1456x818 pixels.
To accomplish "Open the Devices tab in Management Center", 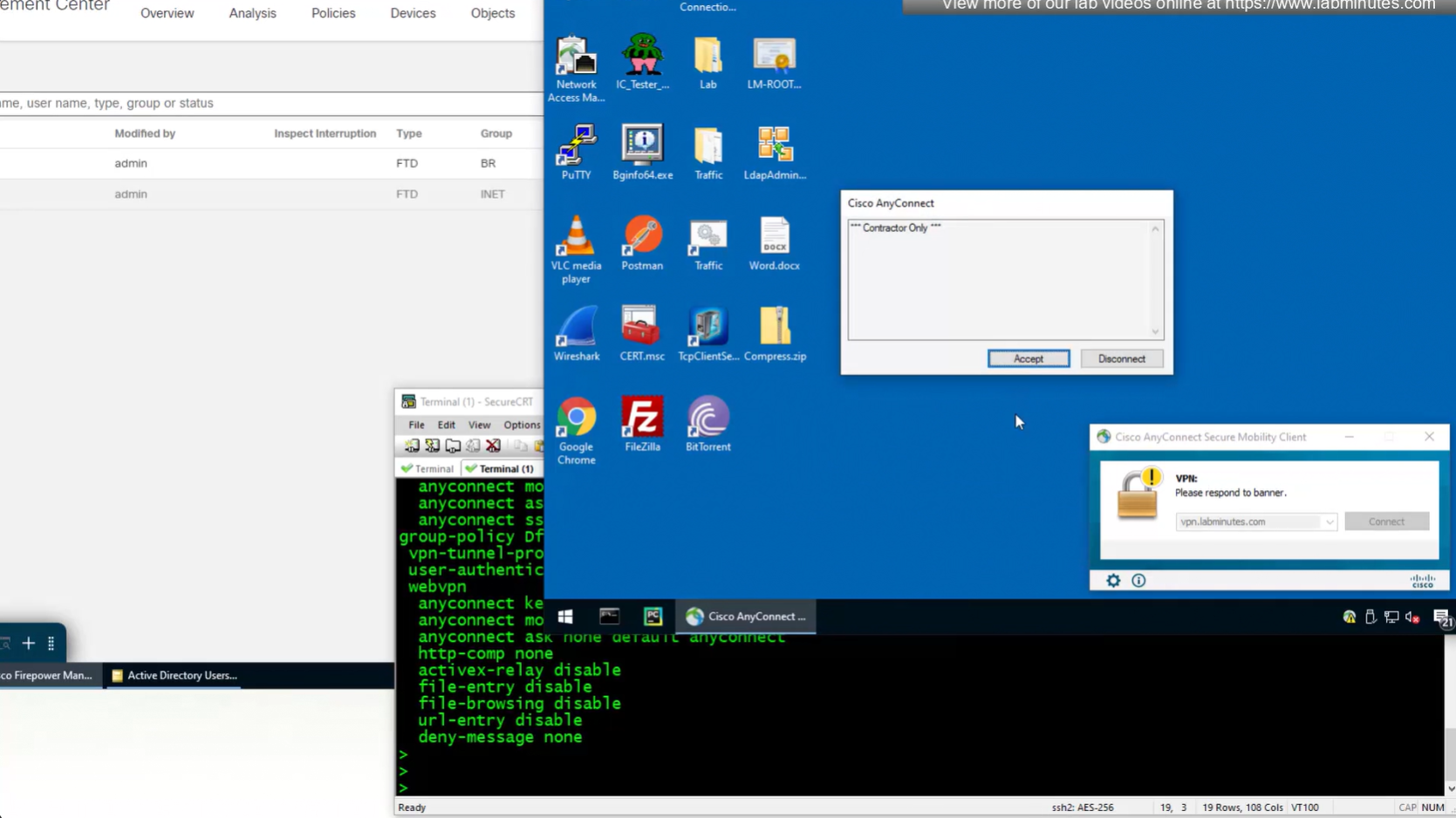I will pyautogui.click(x=413, y=13).
